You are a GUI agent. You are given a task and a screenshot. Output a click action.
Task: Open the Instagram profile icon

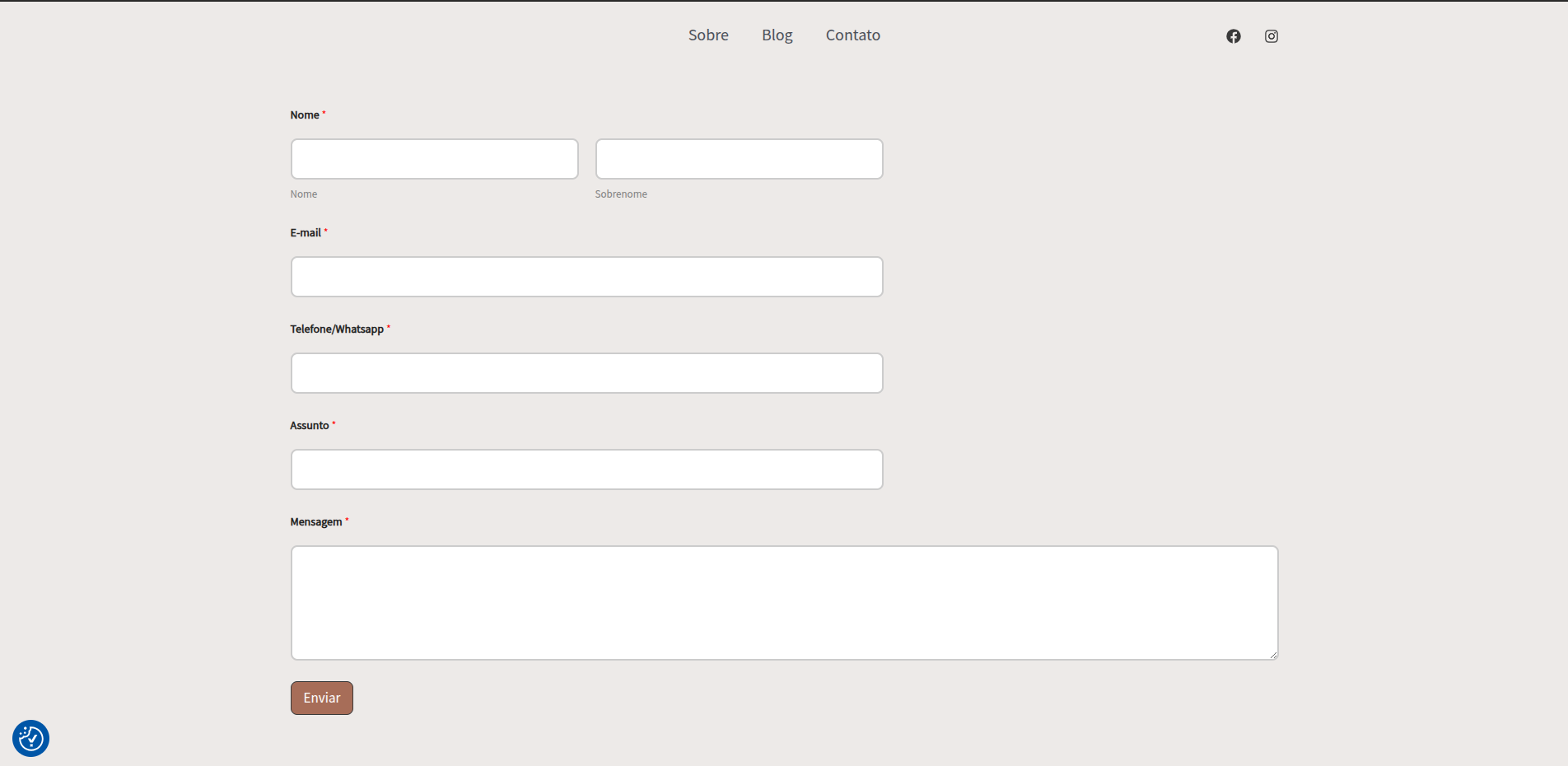(1272, 36)
